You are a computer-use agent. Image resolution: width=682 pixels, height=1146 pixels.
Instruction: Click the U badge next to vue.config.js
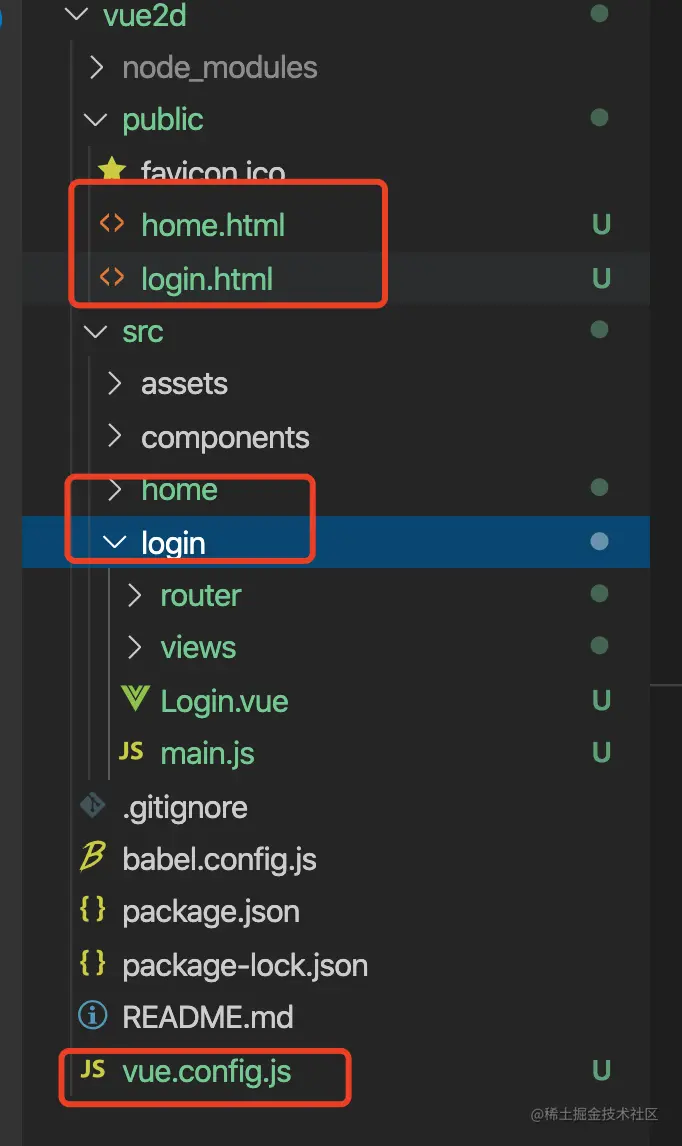point(600,1070)
